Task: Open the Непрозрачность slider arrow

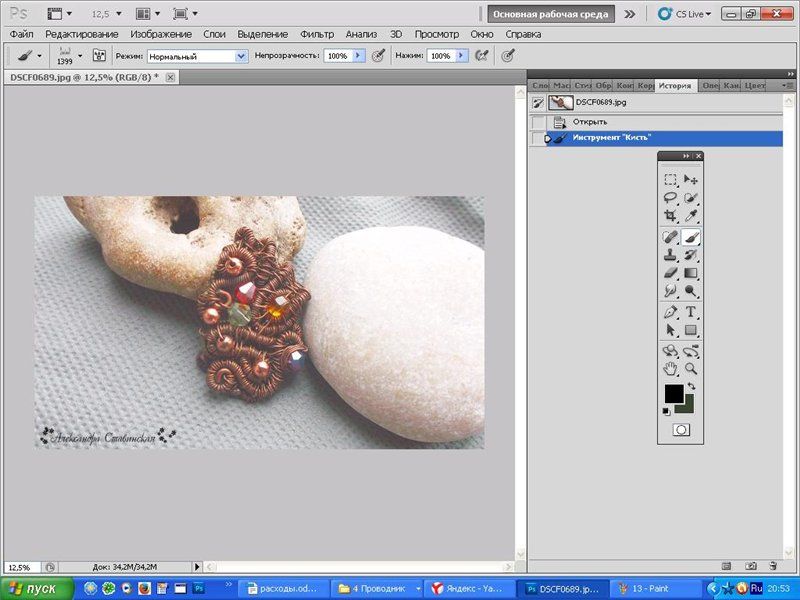Action: pyautogui.click(x=359, y=56)
